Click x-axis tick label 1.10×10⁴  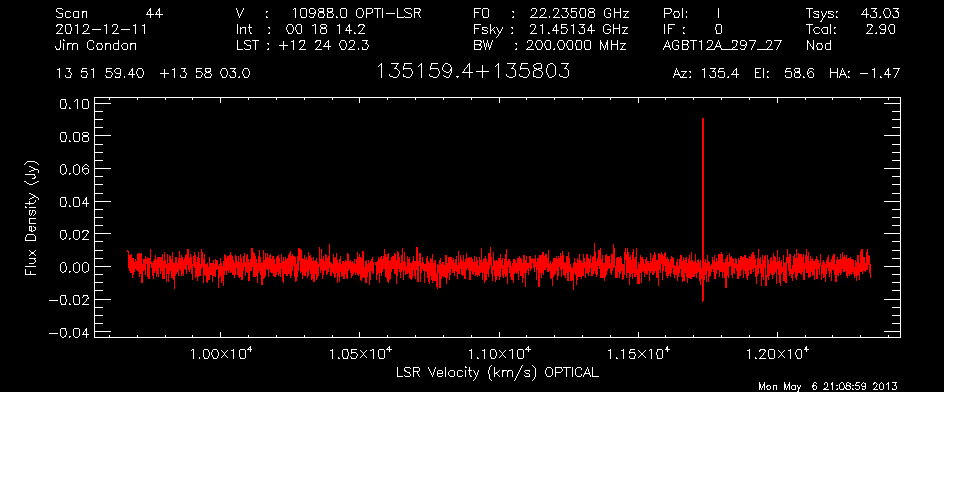(x=499, y=354)
